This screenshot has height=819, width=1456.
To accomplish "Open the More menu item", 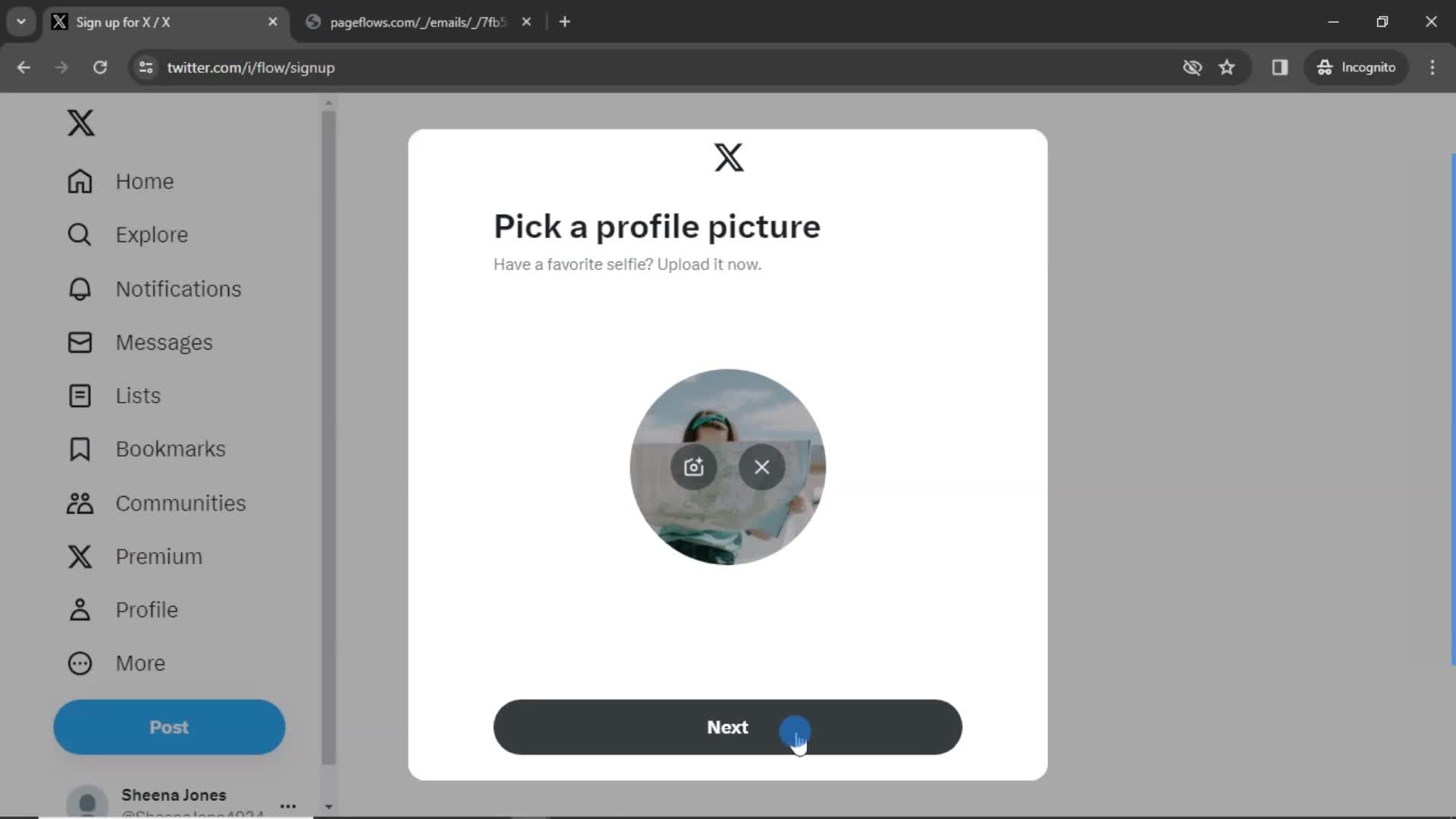I will 140,663.
